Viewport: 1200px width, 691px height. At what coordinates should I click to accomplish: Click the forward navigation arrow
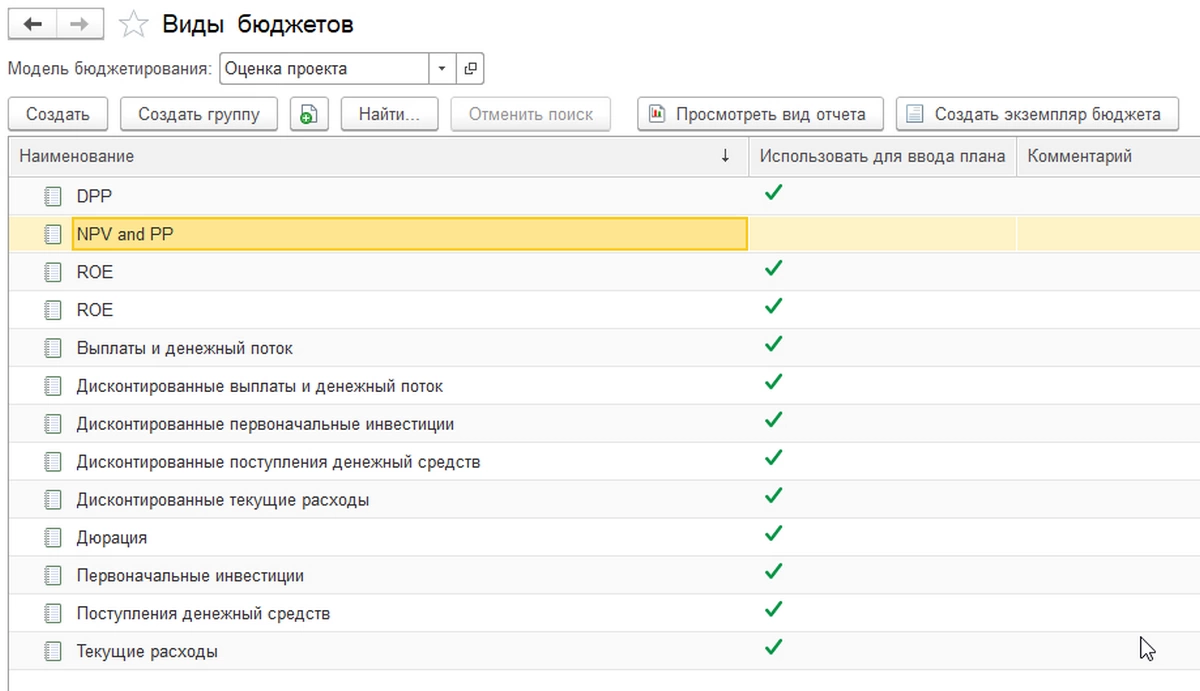[x=80, y=25]
